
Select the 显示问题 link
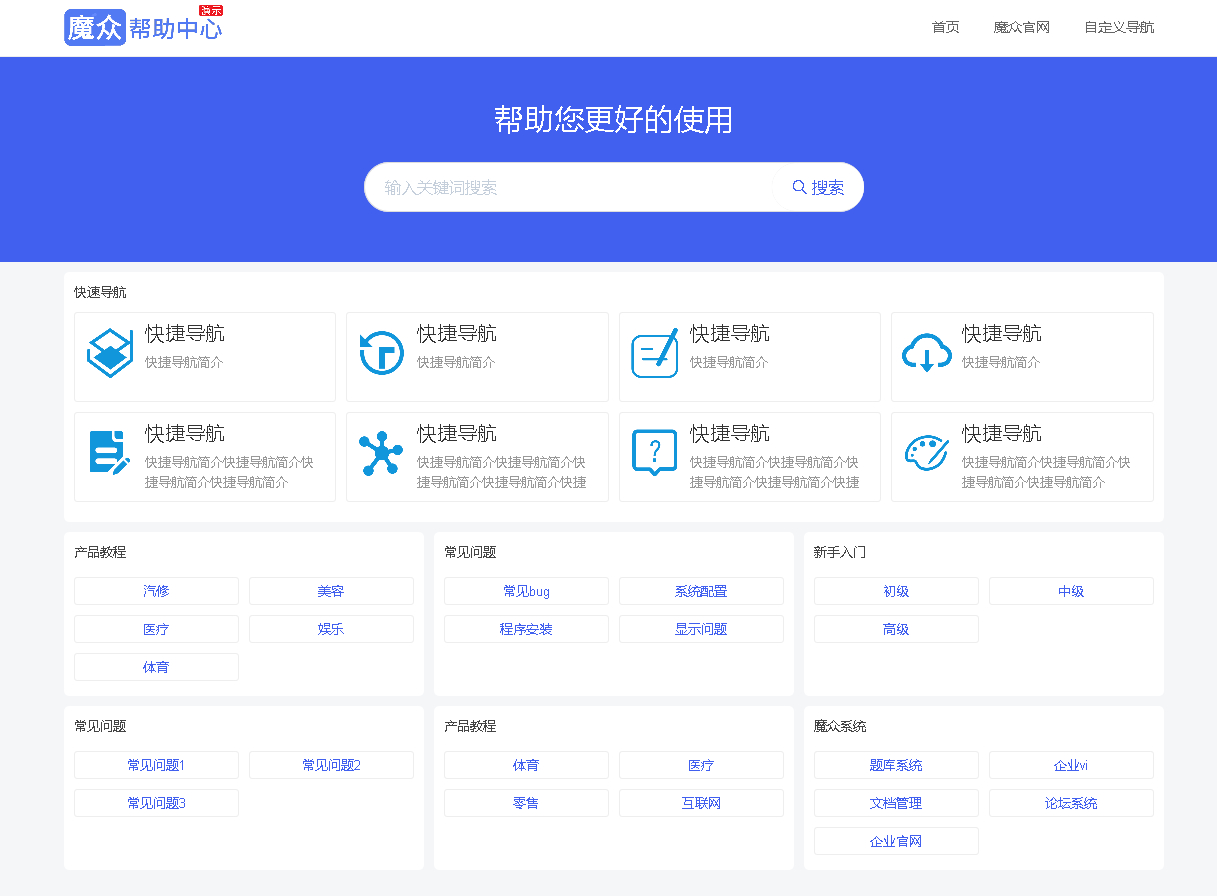point(701,629)
